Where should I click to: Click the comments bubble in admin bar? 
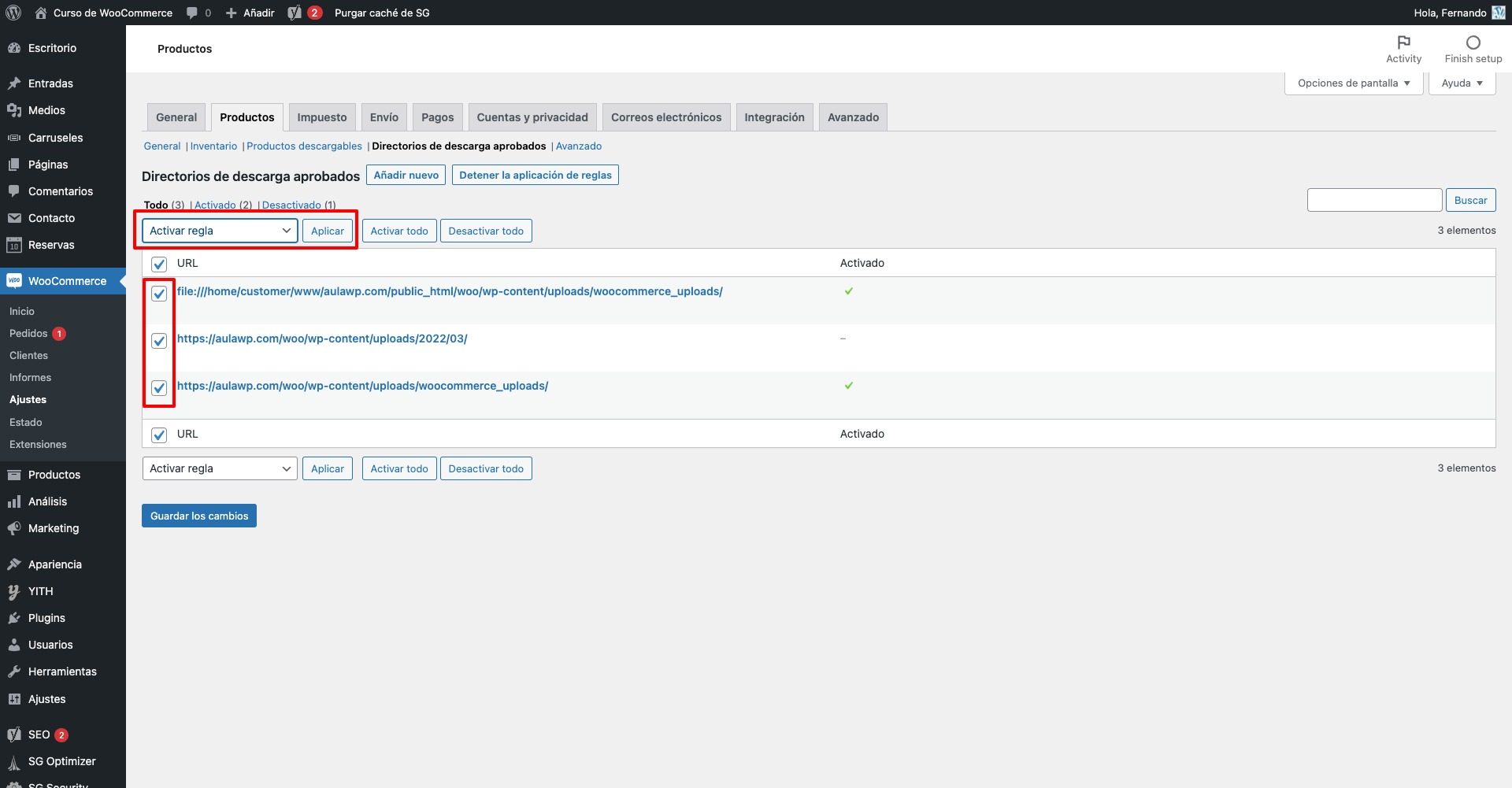193,13
